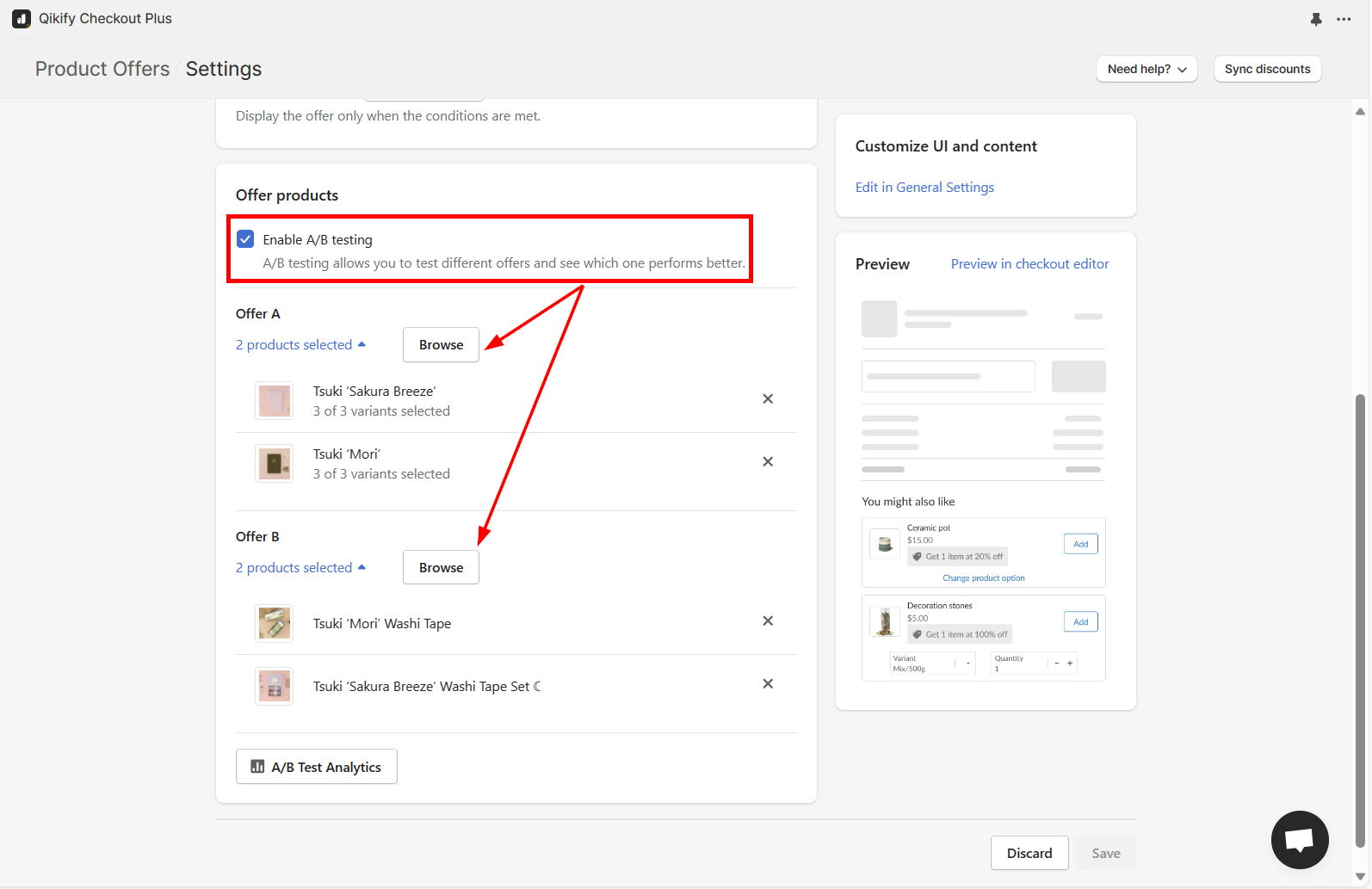Click the Ceramic pot preview image
The image size is (1372, 889).
click(885, 544)
